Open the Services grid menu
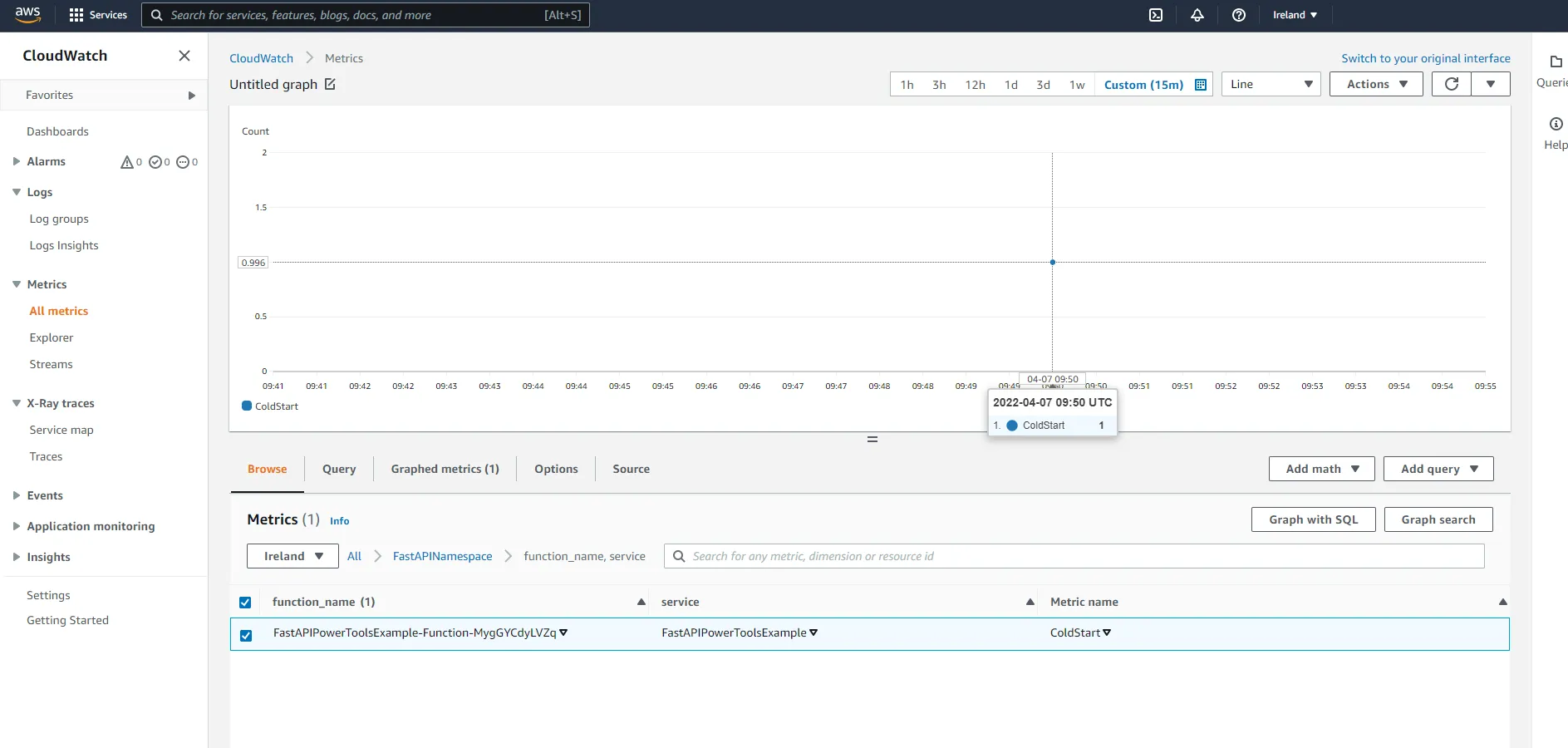Viewport: 1568px width, 748px height. click(x=75, y=14)
